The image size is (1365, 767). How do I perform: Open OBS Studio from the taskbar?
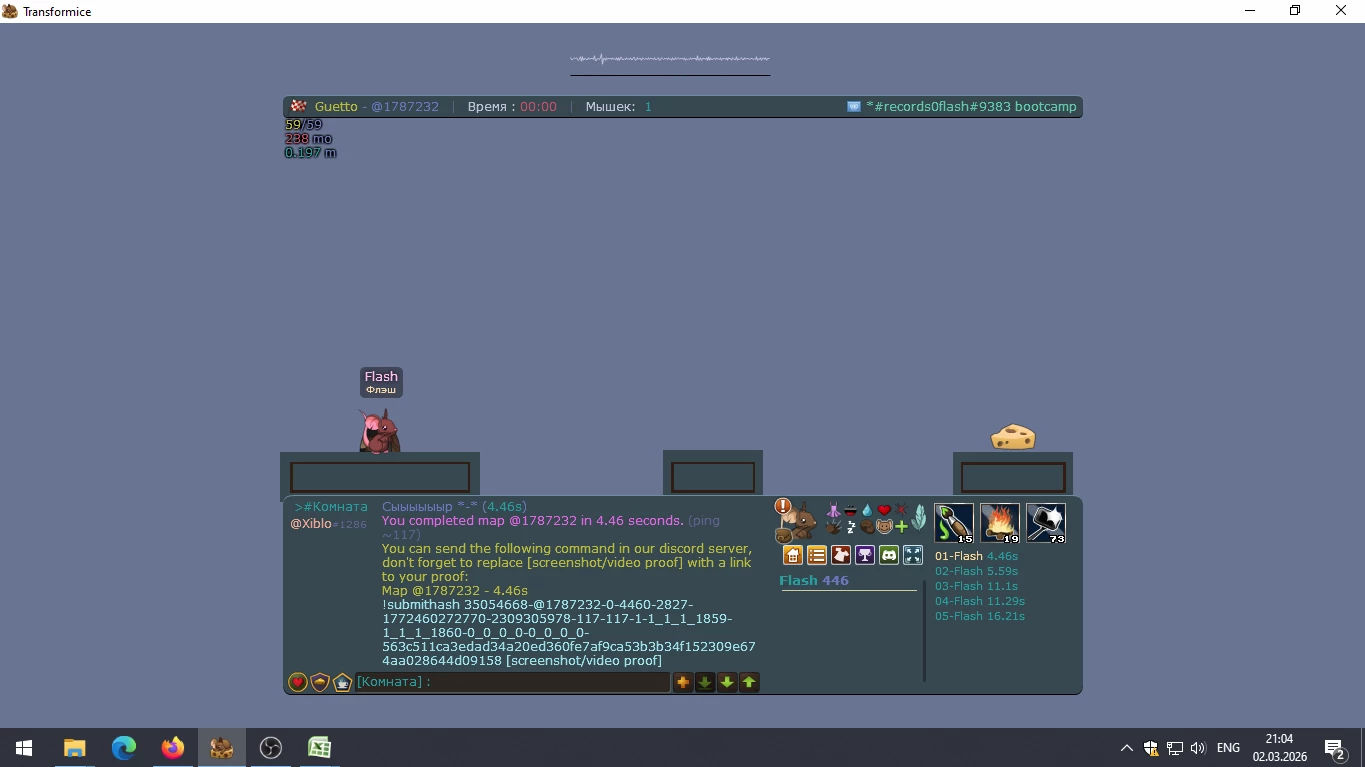pos(270,747)
